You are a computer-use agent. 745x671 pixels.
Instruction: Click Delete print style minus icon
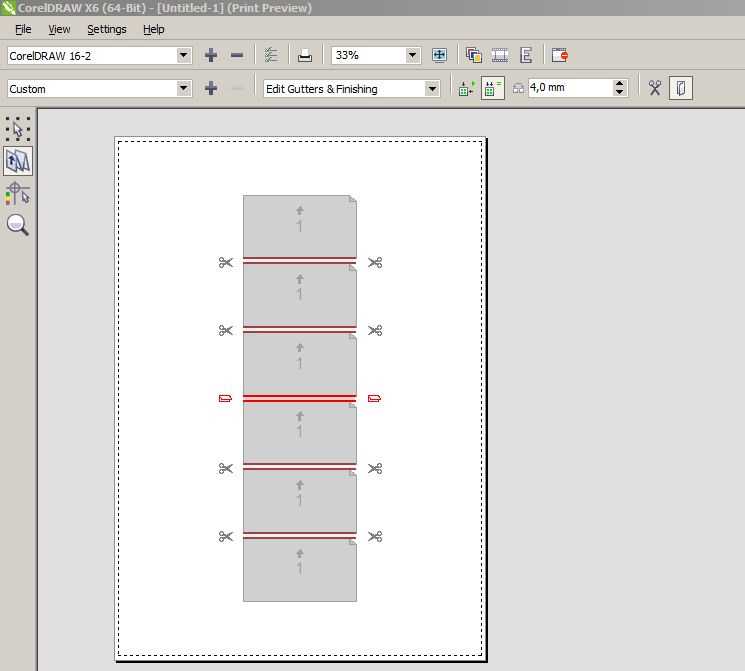[x=237, y=56]
